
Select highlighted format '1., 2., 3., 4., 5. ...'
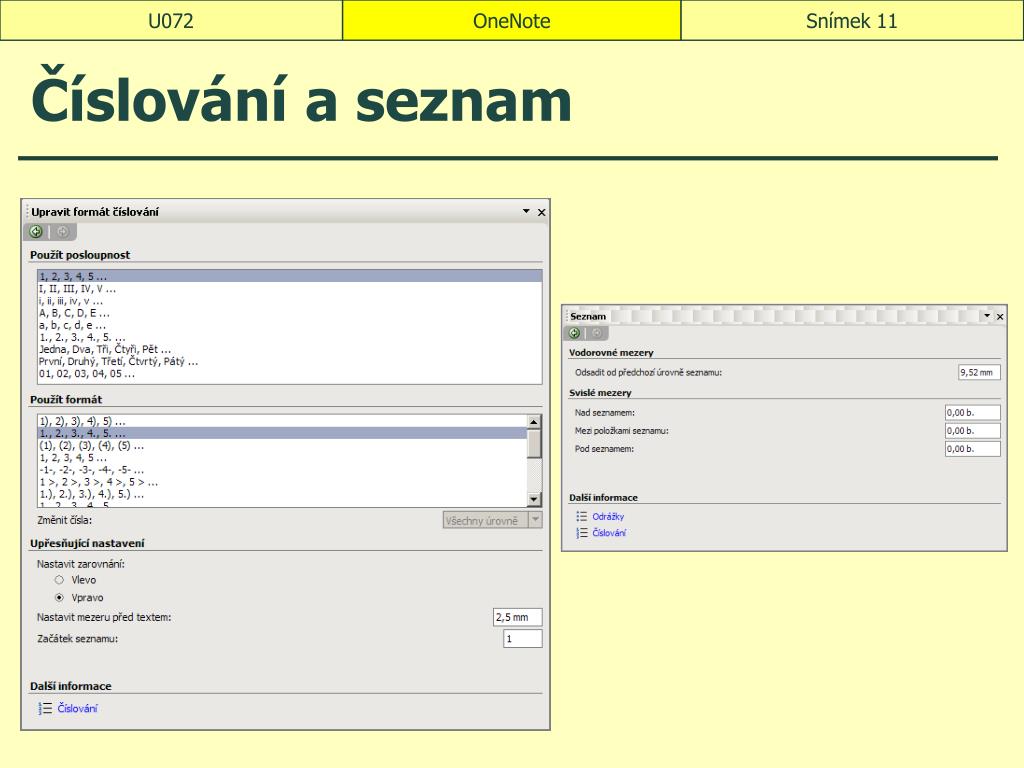pos(282,433)
